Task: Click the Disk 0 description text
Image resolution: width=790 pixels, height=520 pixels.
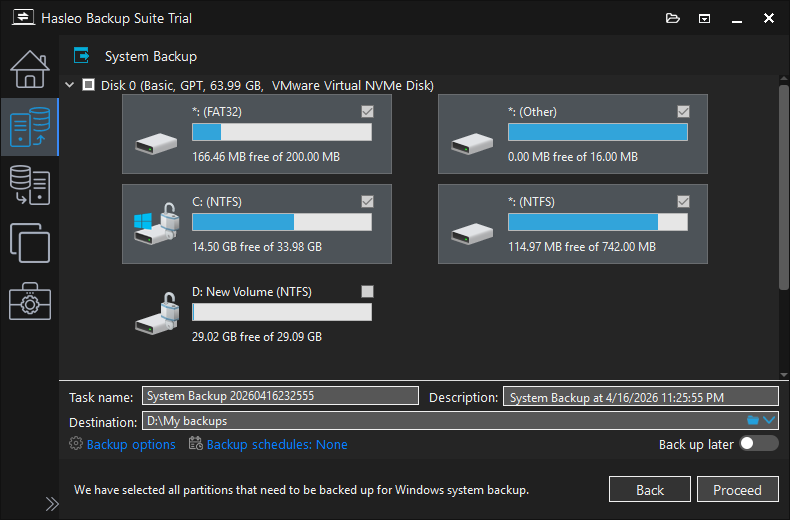Action: tap(267, 85)
